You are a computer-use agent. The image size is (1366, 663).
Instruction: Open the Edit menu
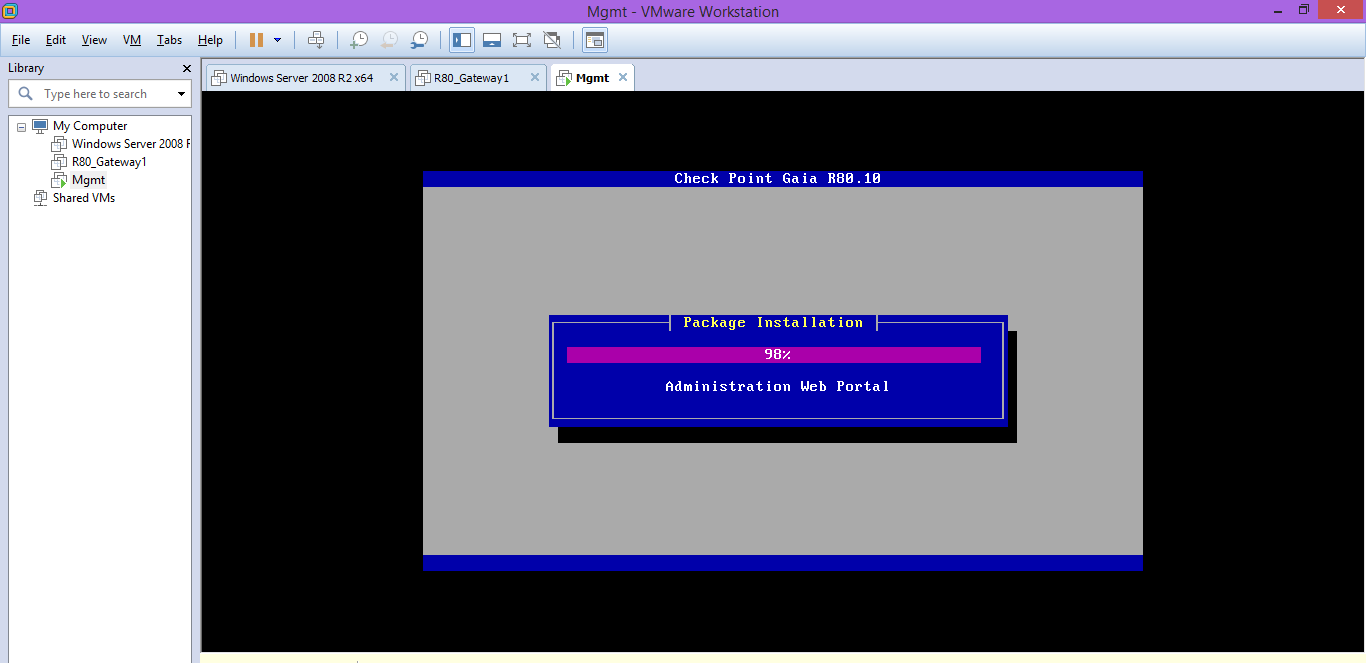pyautogui.click(x=56, y=40)
